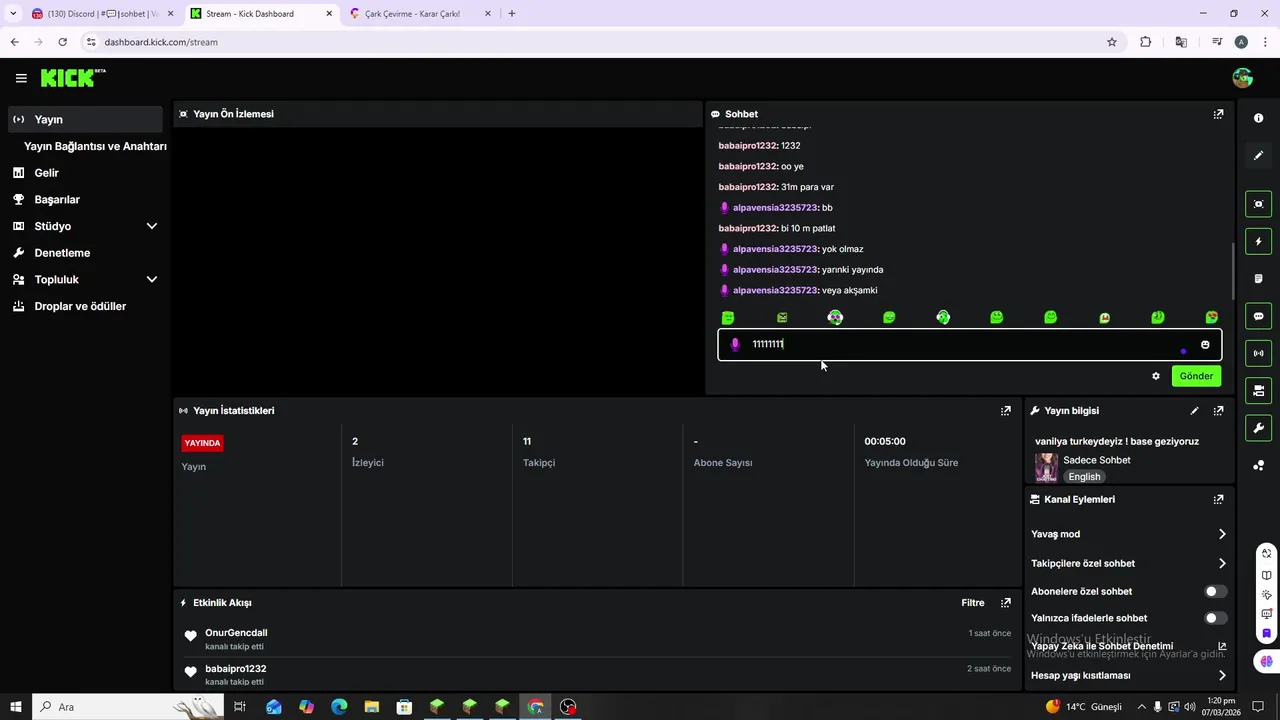1280x720 pixels.
Task: Open the Windows Start menu
Action: [15, 707]
